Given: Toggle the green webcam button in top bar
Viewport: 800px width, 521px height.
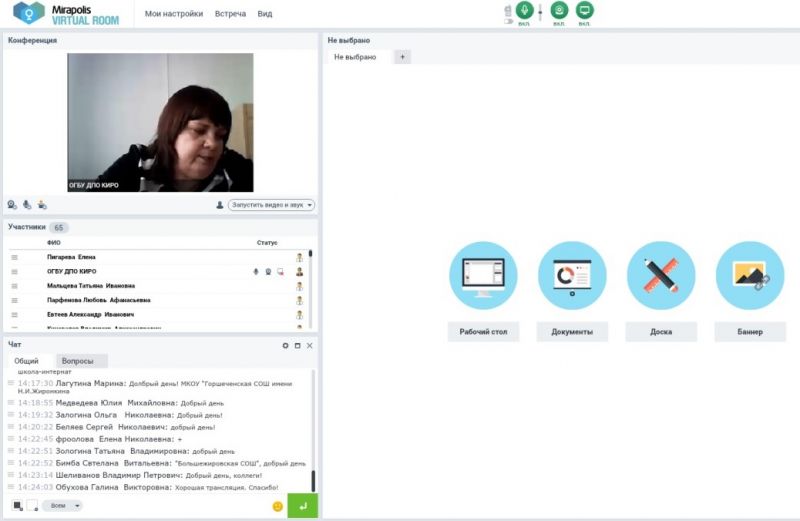Looking at the screenshot, I should coord(559,10).
